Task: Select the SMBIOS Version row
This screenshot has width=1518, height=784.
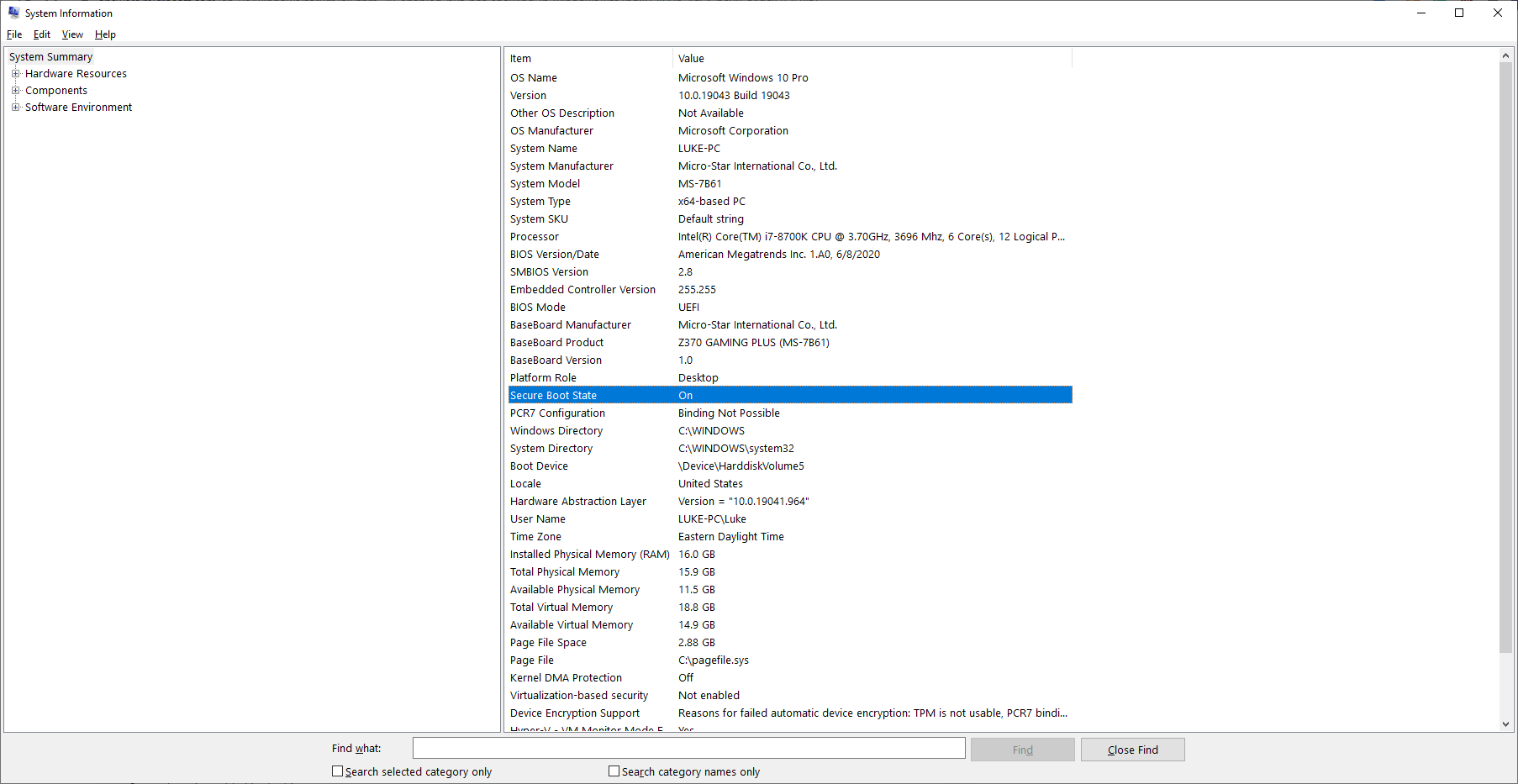Action: [x=790, y=272]
